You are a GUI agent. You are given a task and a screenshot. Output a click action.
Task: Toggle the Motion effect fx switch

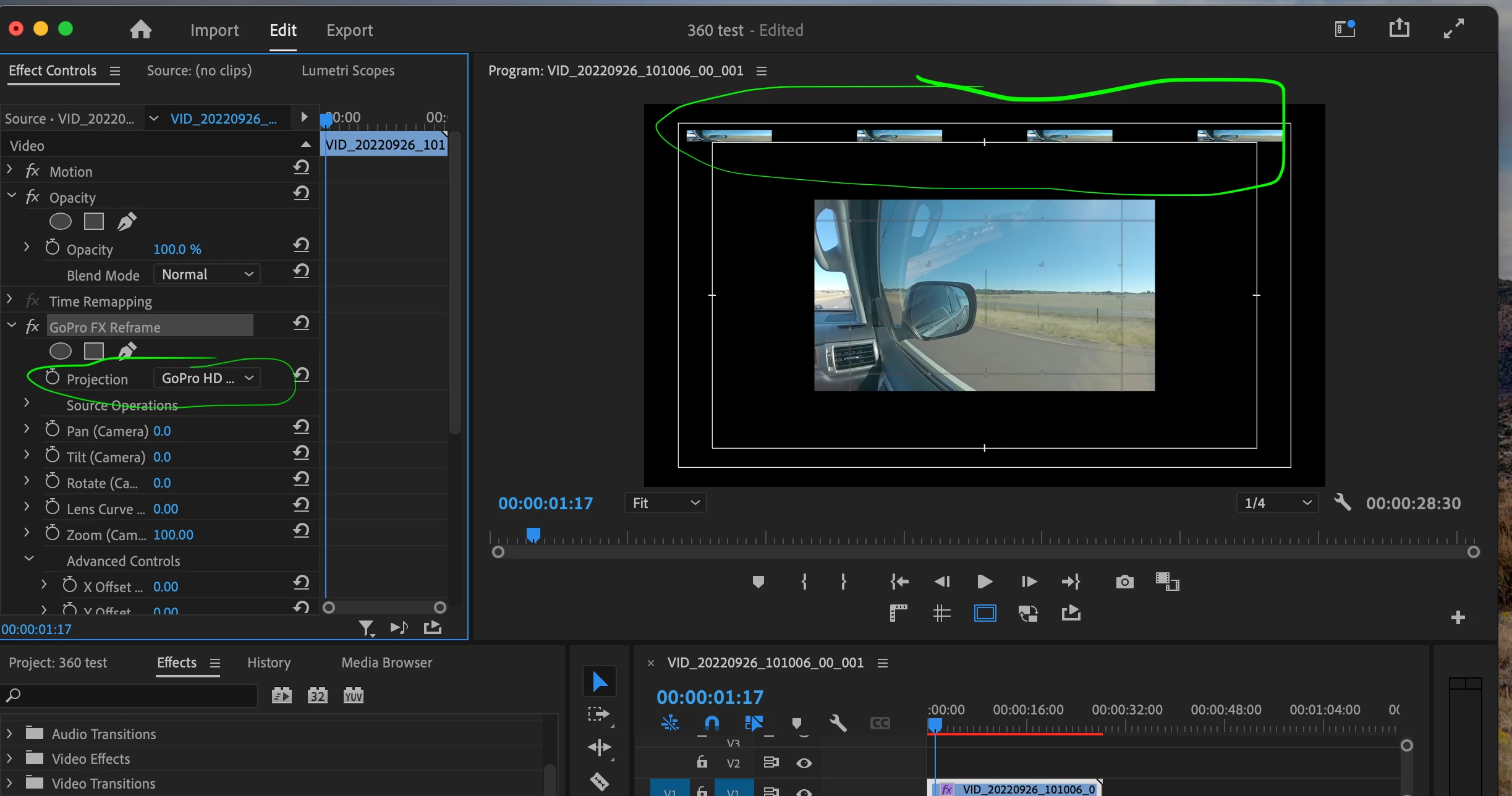[x=32, y=171]
